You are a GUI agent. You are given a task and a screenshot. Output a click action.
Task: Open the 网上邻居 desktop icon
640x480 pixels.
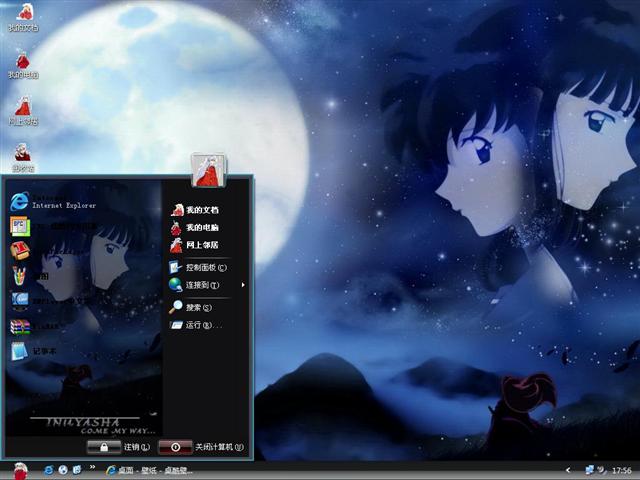pos(23,111)
